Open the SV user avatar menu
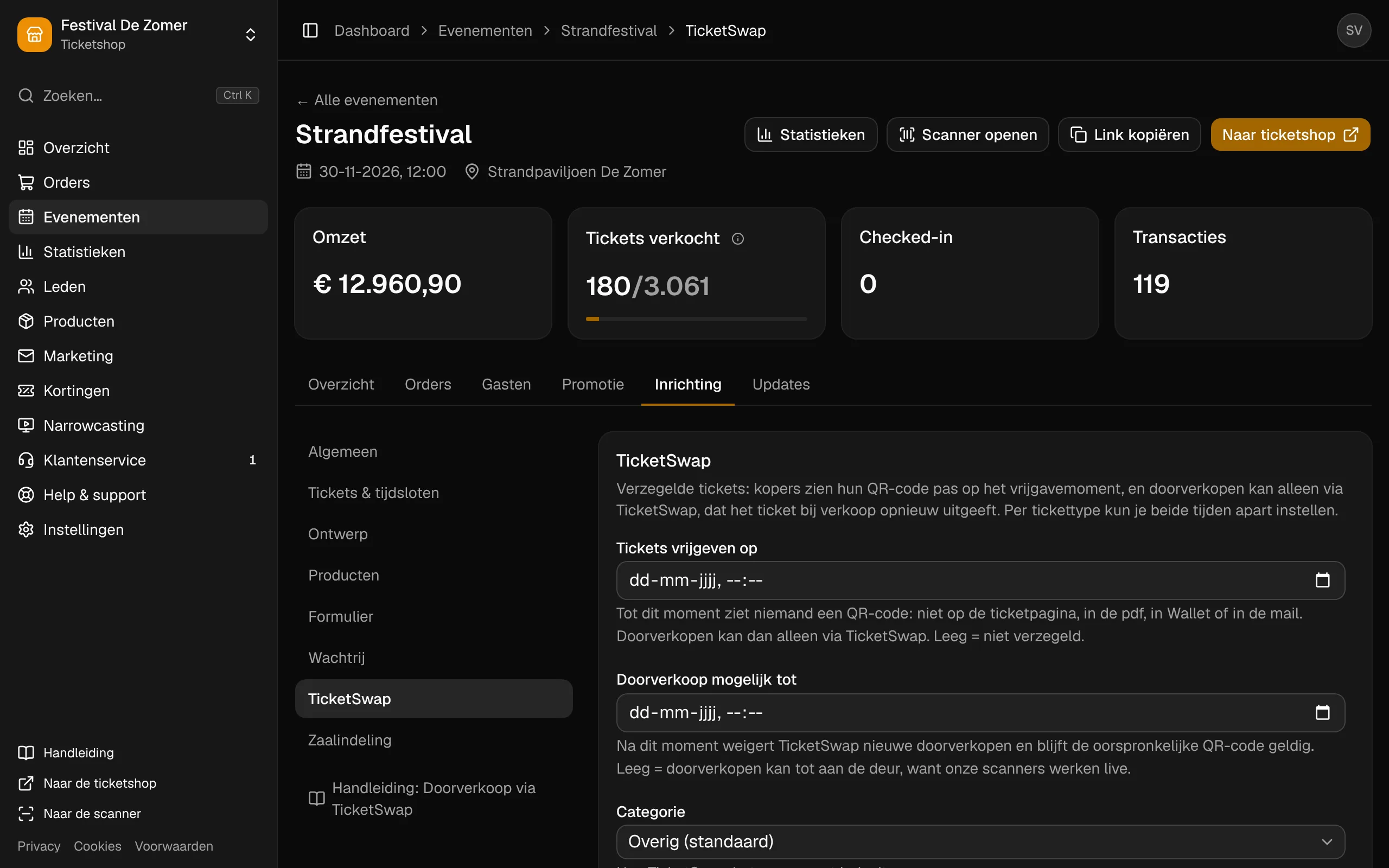Image resolution: width=1389 pixels, height=868 pixels. click(1353, 30)
